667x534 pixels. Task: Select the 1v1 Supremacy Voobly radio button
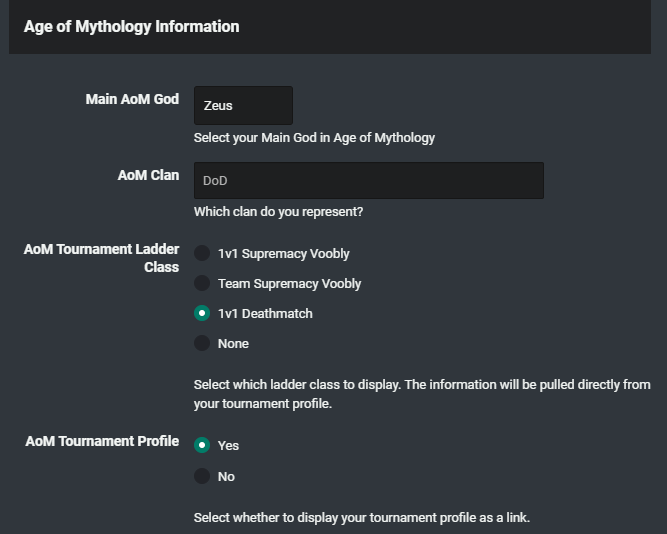point(202,254)
